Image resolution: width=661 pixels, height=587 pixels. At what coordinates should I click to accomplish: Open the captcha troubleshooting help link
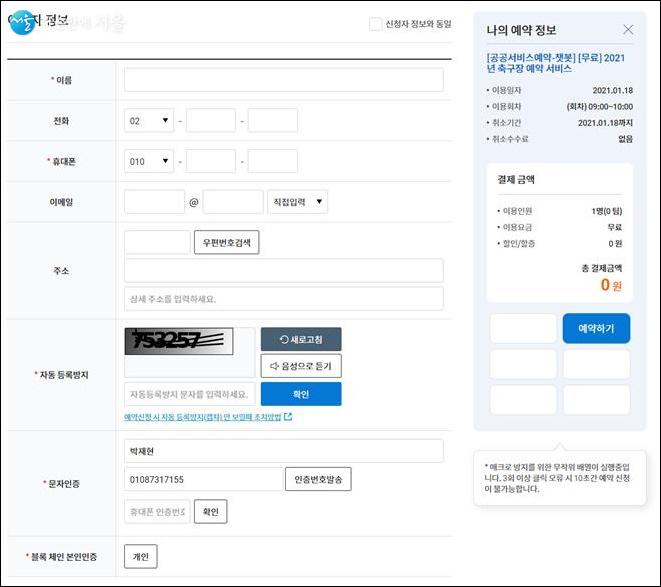[x=202, y=417]
